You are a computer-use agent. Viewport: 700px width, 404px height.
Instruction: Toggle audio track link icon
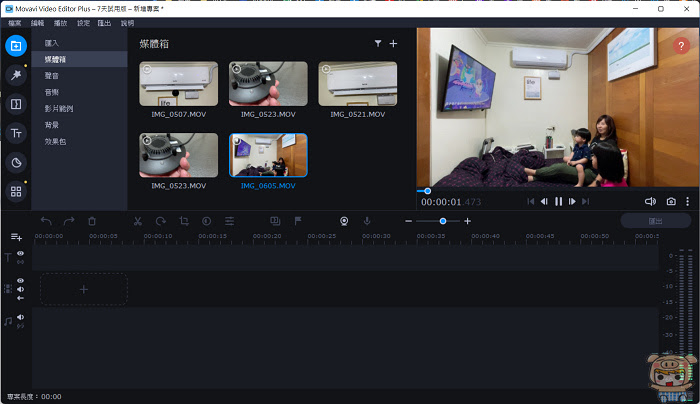(x=21, y=326)
